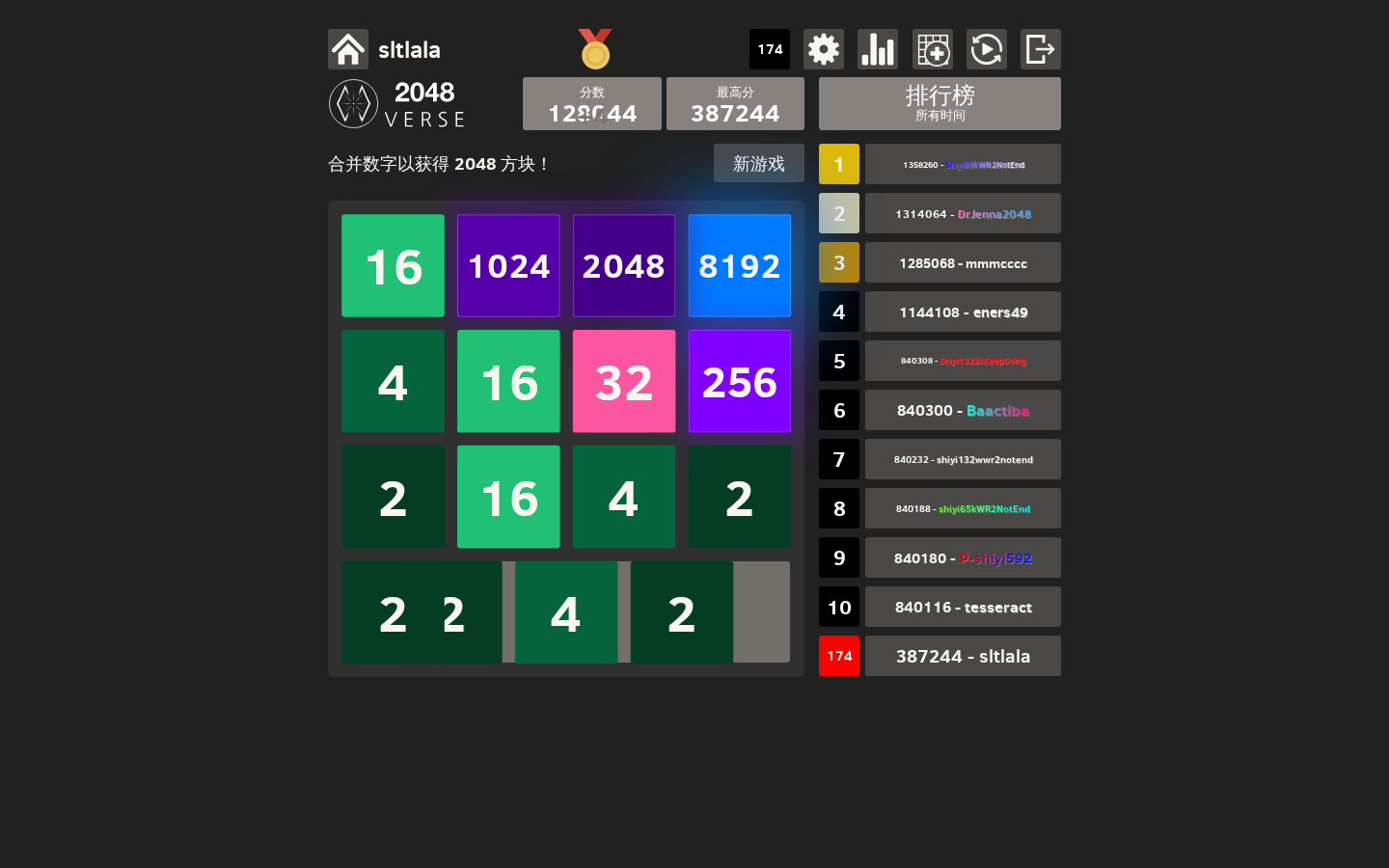Select the purple 256 tile

(x=740, y=382)
